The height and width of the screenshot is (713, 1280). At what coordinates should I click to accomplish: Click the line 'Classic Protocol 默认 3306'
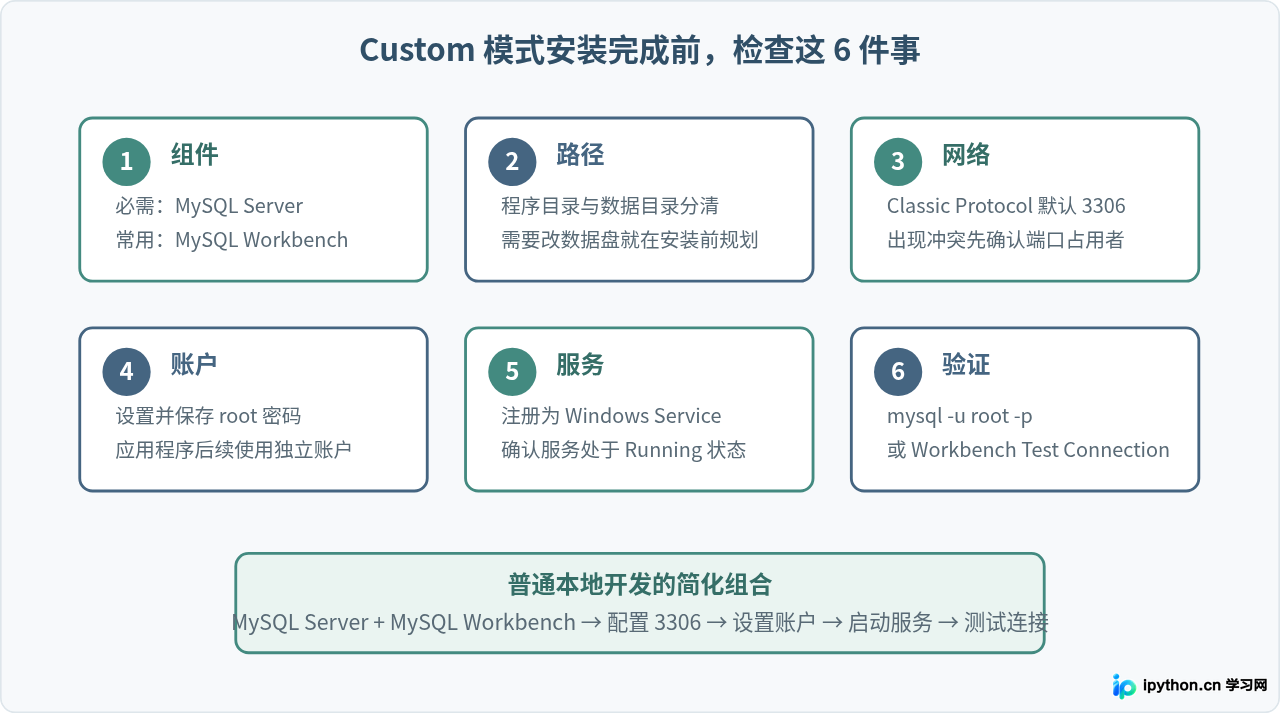(x=1006, y=206)
